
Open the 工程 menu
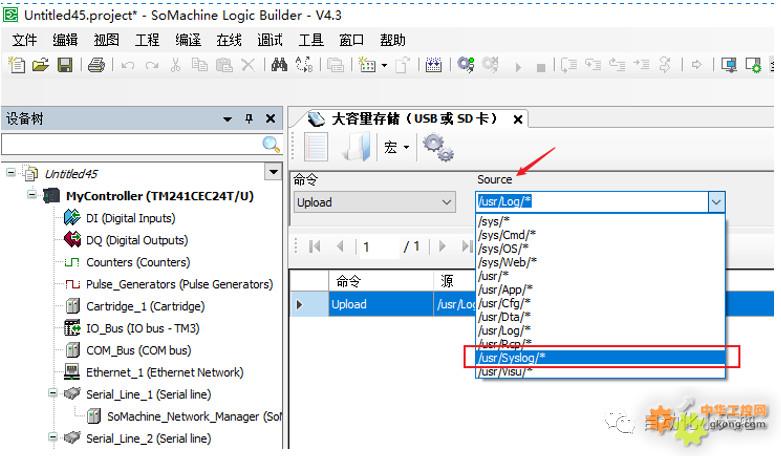point(147,40)
